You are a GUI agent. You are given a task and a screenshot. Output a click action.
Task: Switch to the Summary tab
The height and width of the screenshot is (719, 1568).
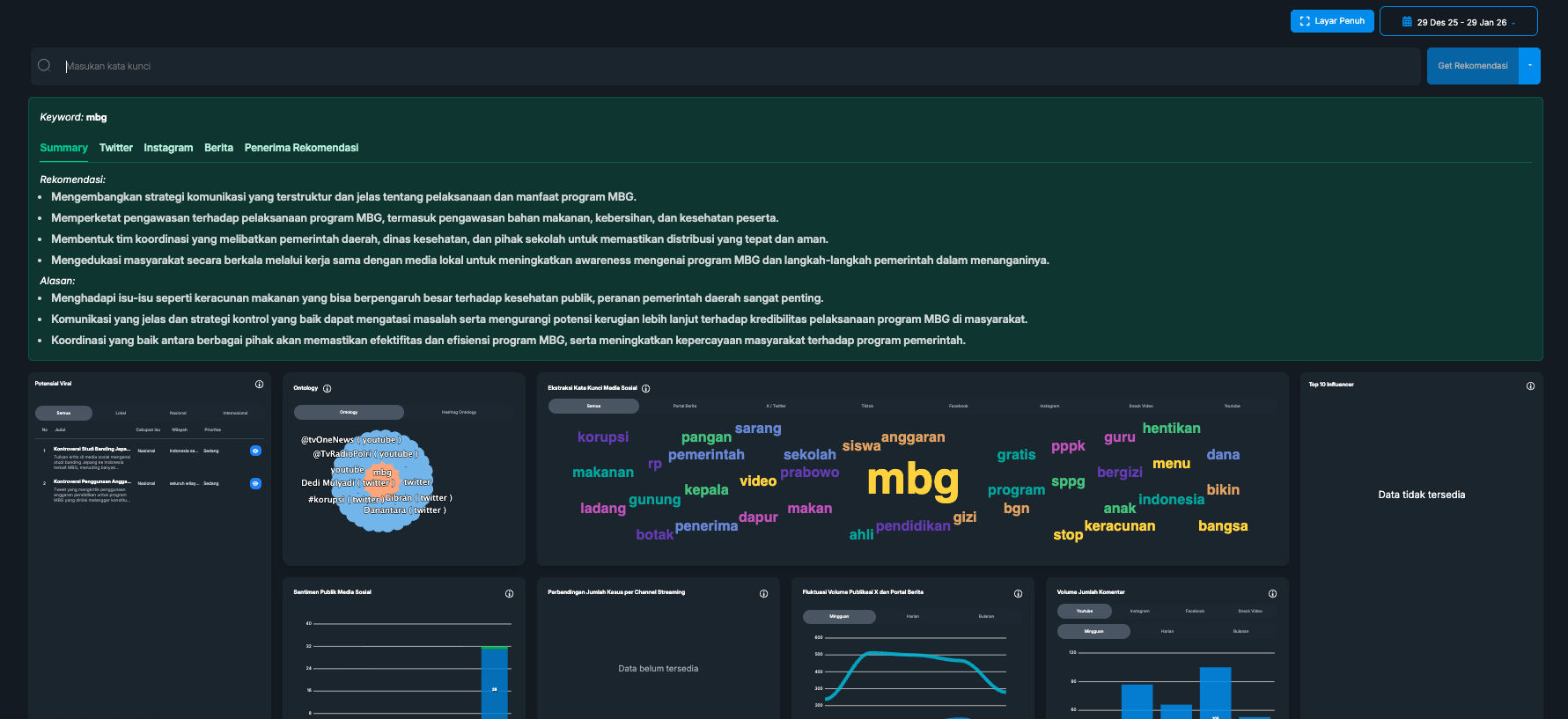63,148
